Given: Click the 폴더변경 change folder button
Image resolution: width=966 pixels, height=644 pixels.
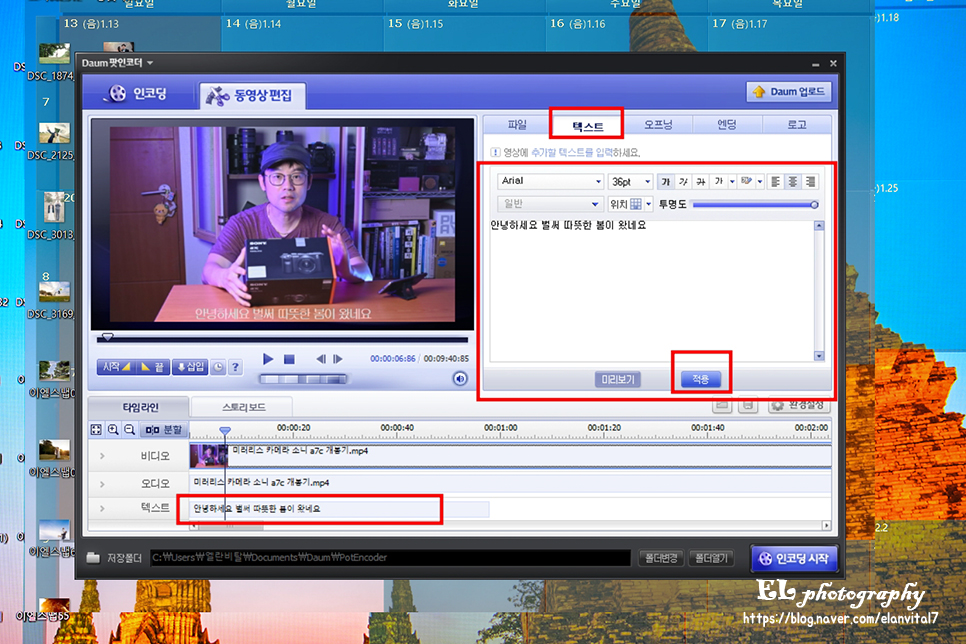Looking at the screenshot, I should (x=660, y=558).
